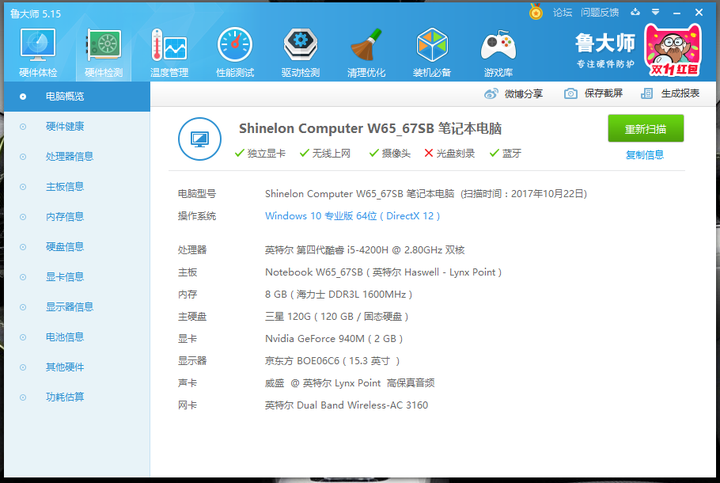720x483 pixels.
Task: Click the 三星 120G disk text
Action: point(337,316)
